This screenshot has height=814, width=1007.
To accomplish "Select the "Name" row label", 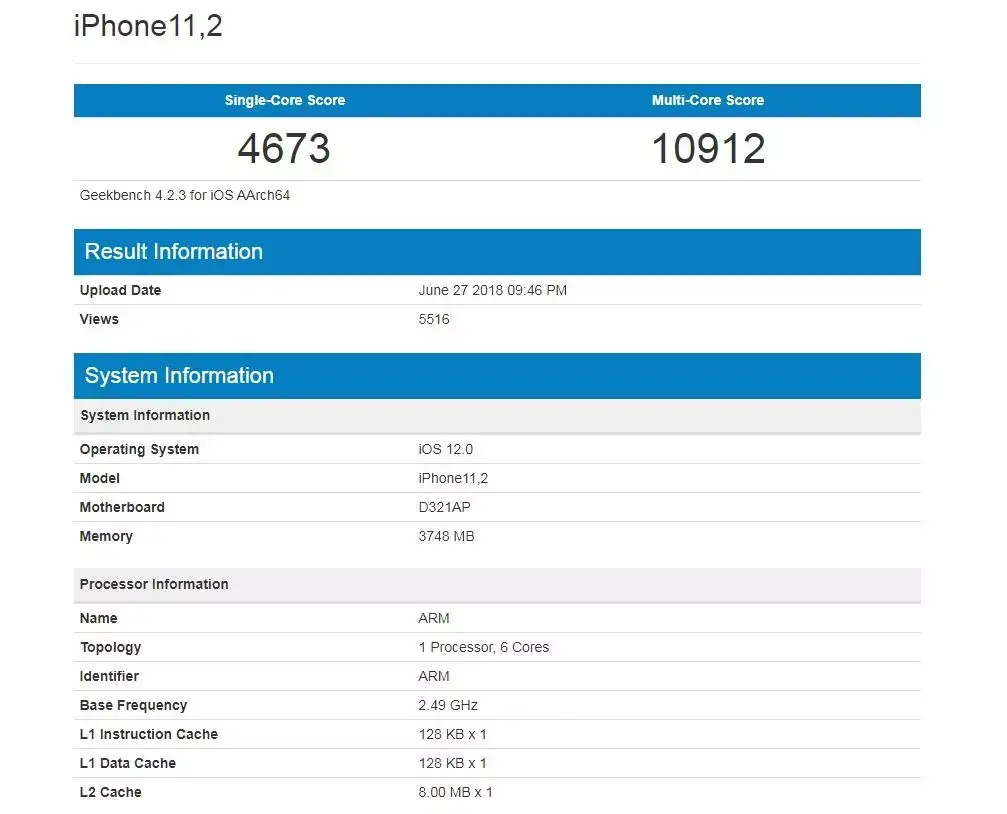I will click(x=98, y=619).
